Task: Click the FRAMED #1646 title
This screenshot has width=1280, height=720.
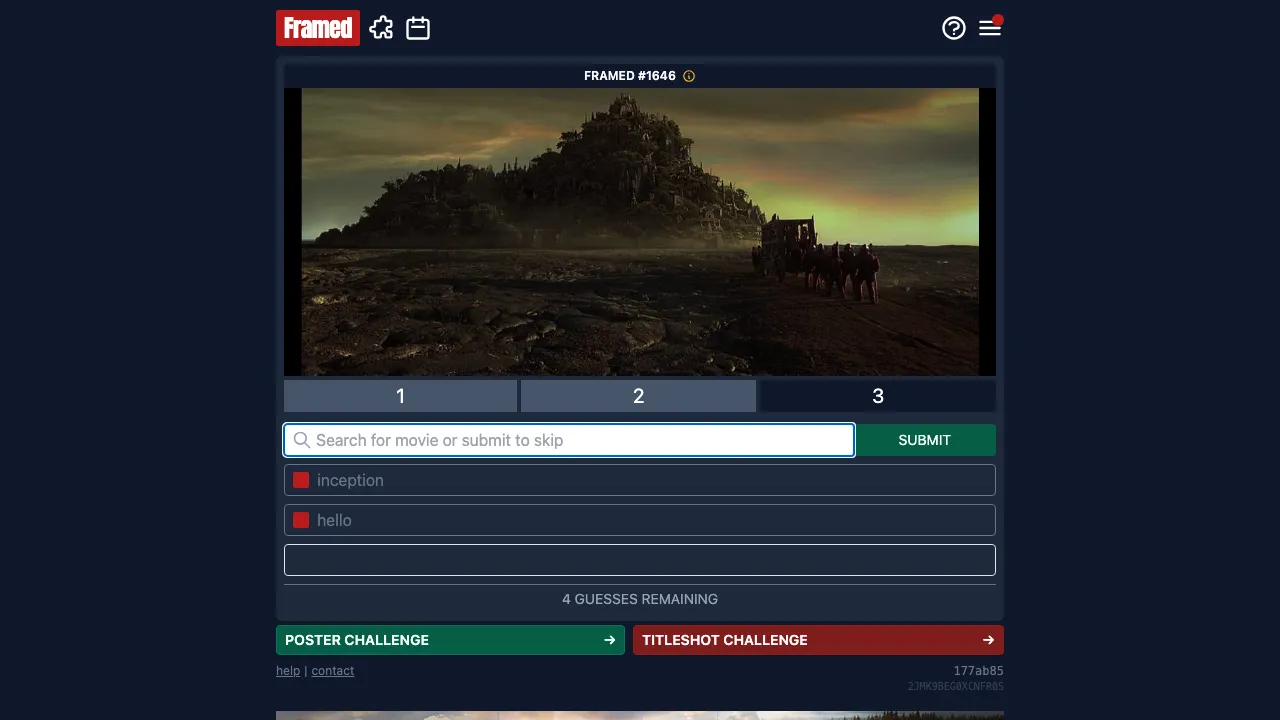Action: tap(630, 76)
